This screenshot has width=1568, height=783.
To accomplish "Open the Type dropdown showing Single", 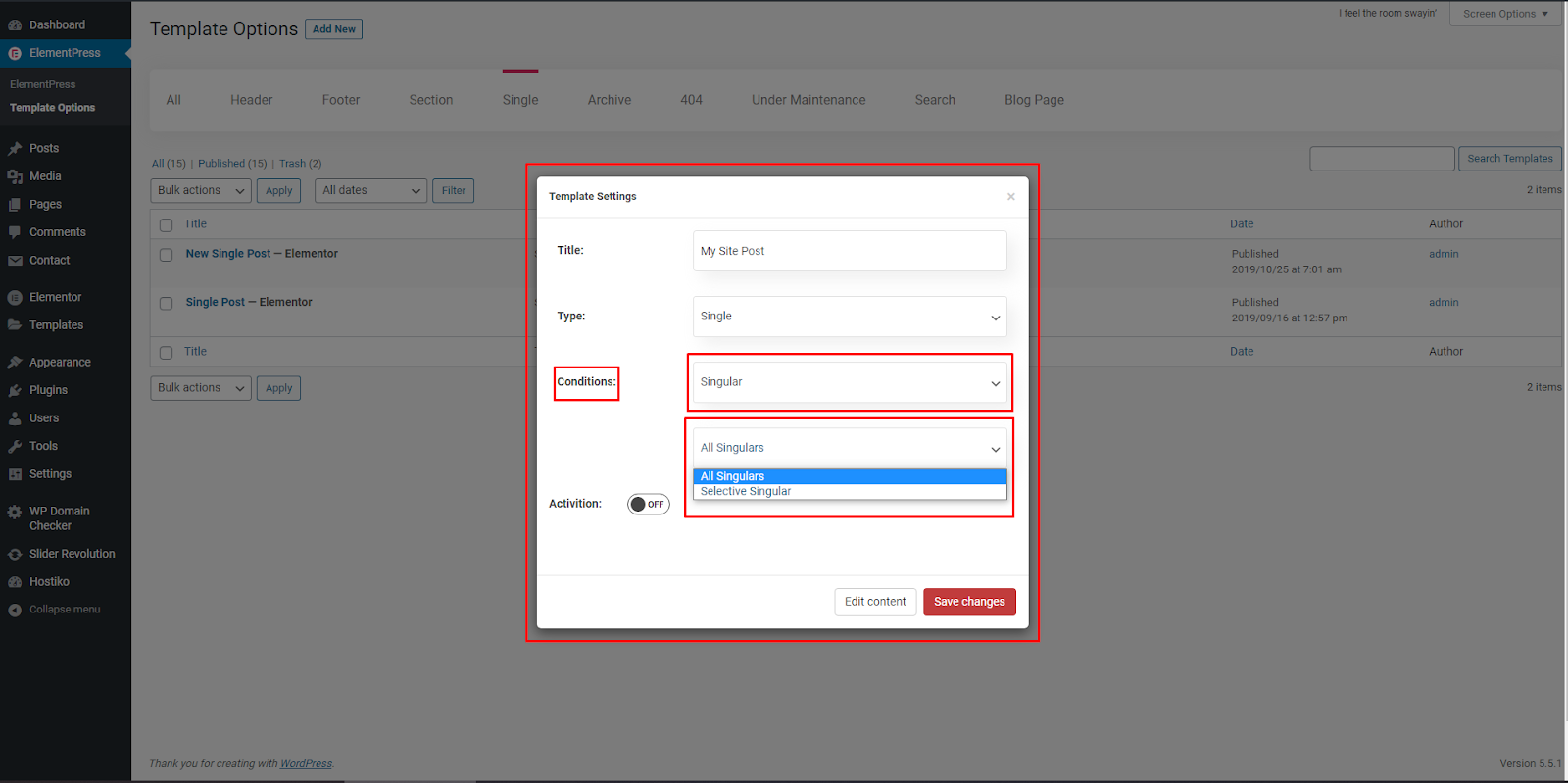I will point(850,317).
